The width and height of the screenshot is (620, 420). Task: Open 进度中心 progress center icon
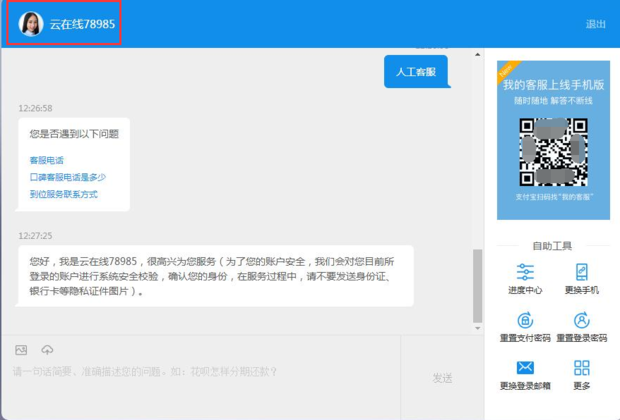[x=525, y=272]
